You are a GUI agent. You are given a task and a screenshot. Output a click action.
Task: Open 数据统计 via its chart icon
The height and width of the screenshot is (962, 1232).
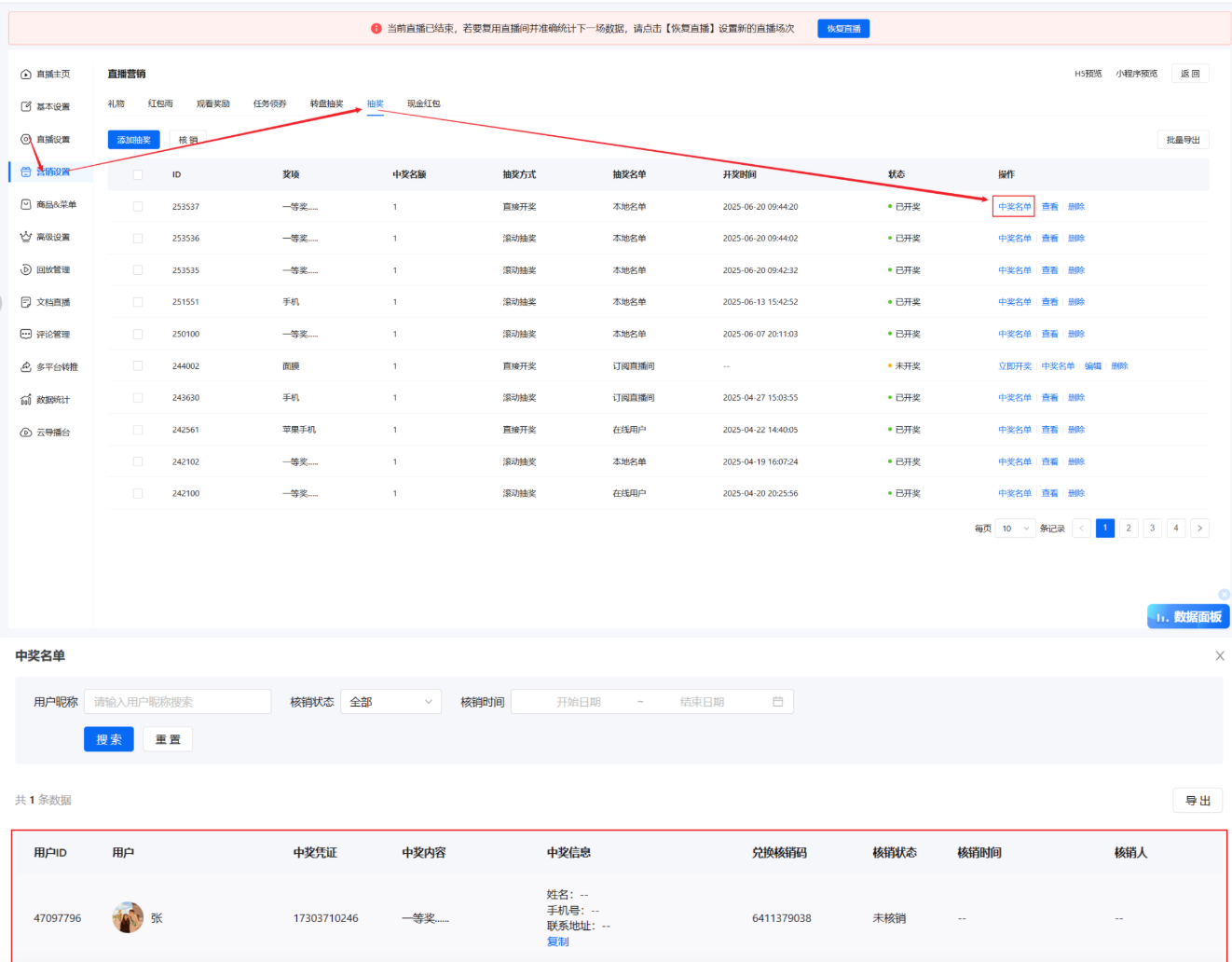click(x=26, y=400)
